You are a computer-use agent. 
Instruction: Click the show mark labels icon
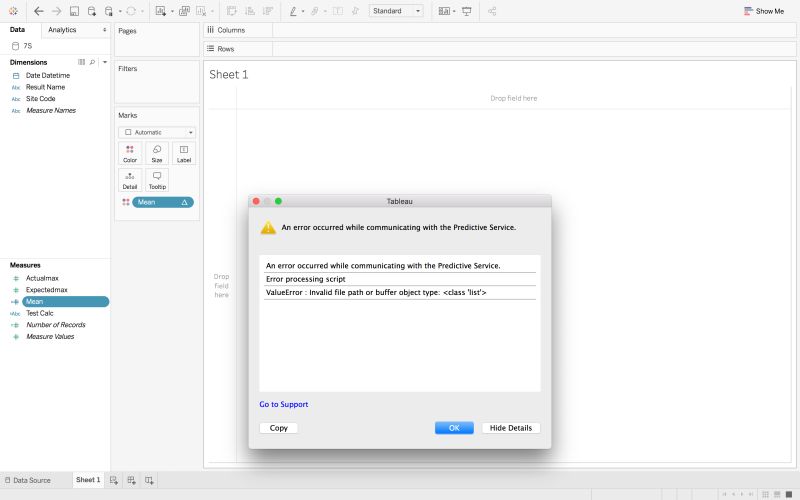(338, 11)
